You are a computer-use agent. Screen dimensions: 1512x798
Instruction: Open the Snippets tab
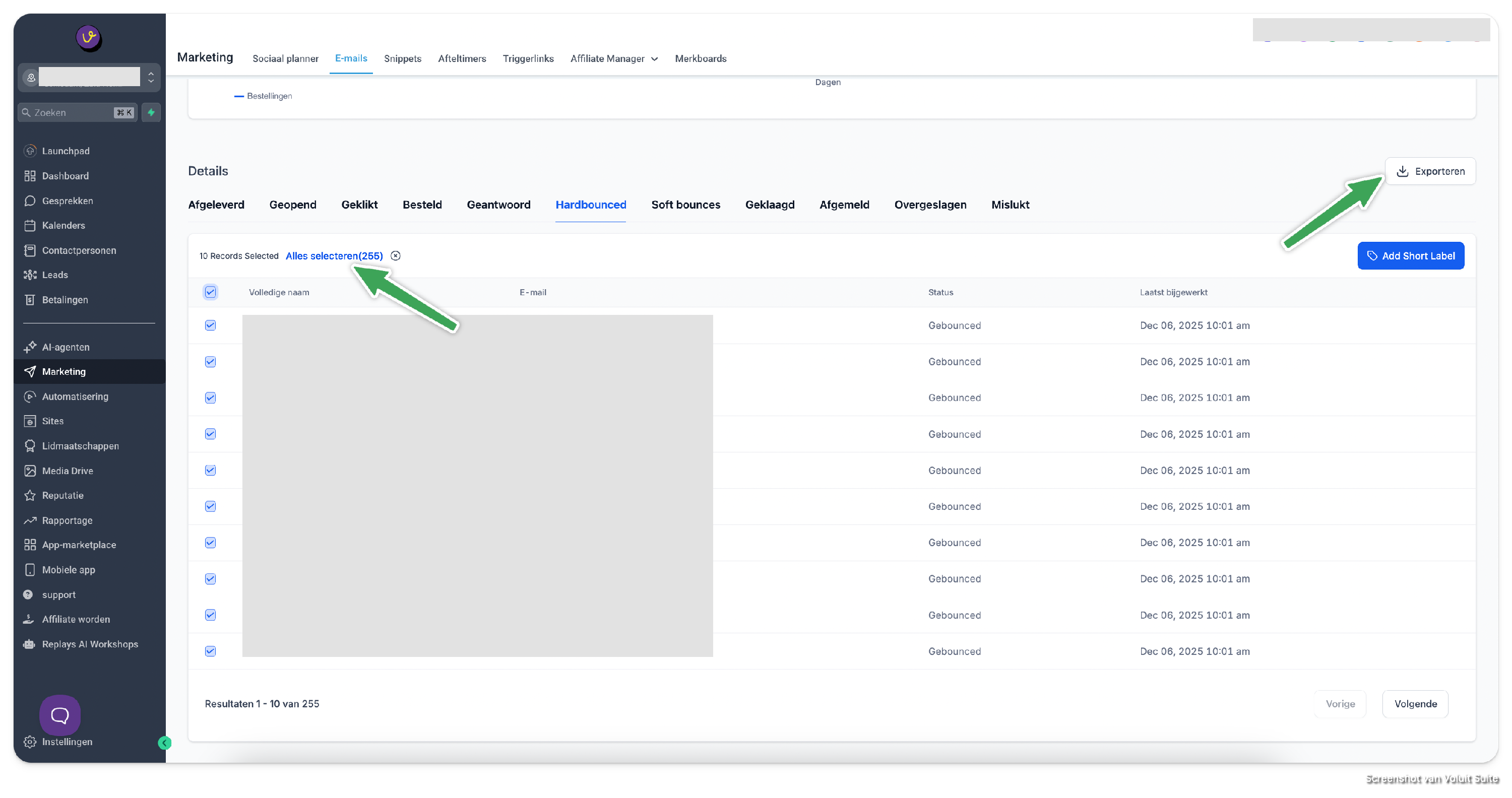pos(402,58)
